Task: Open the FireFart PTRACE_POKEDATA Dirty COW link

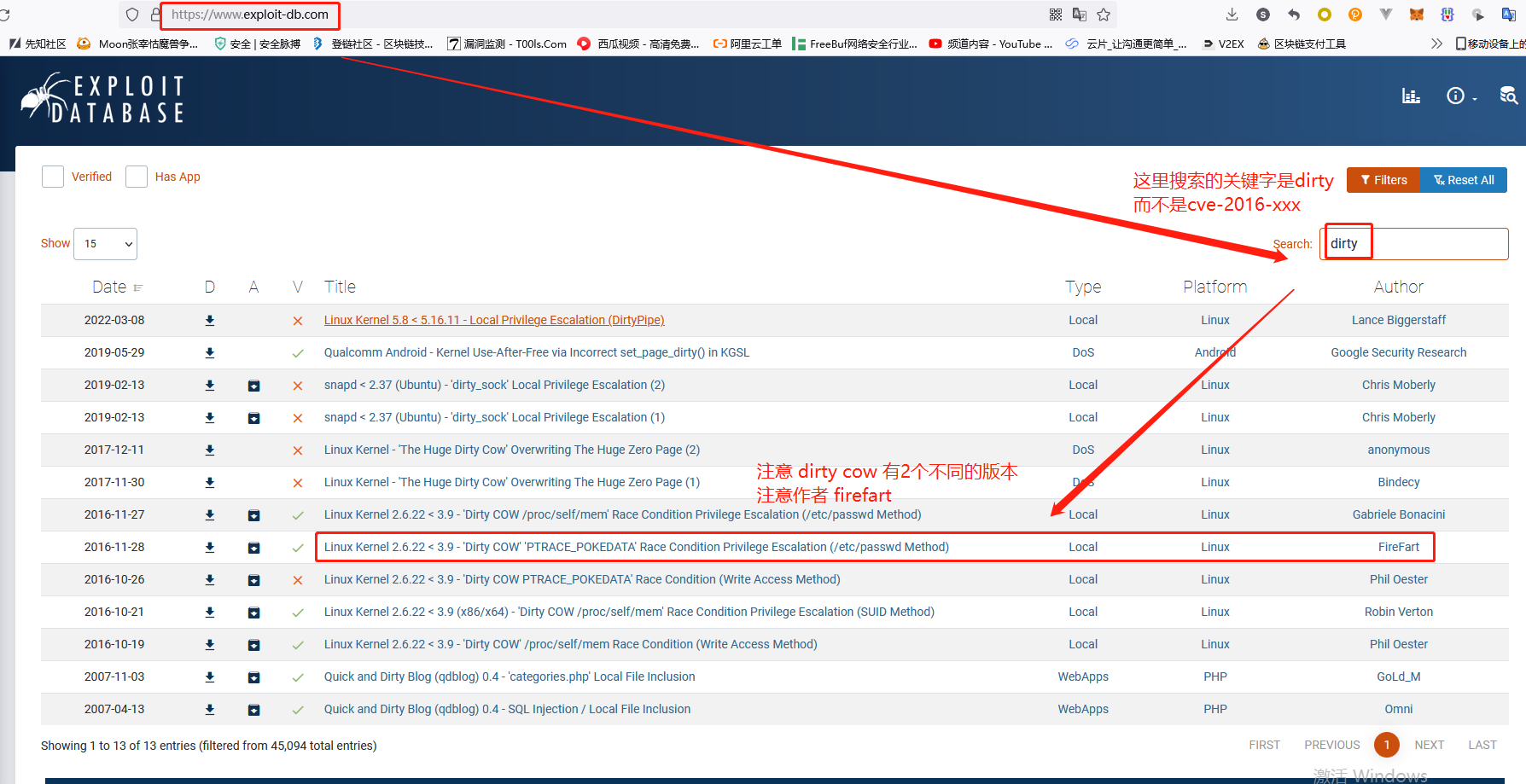Action: tap(637, 548)
